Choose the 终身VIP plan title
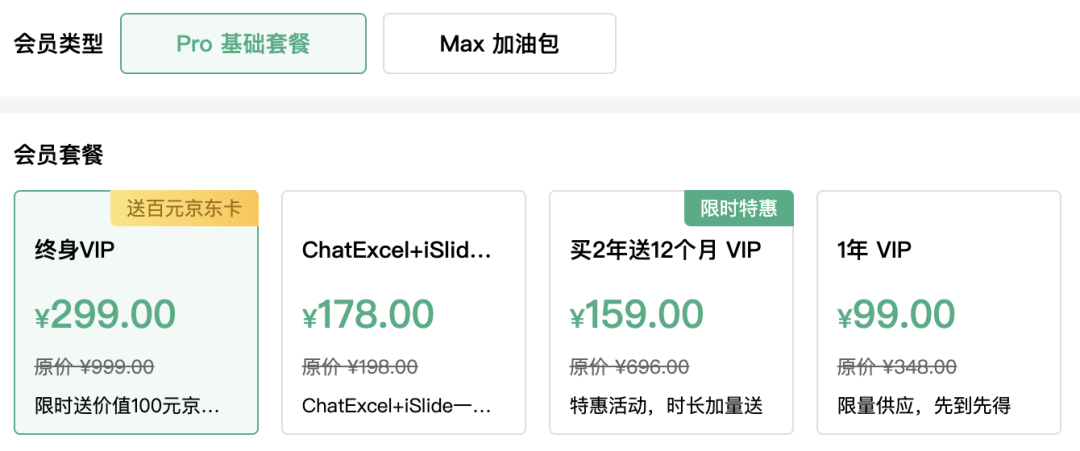Viewport: 1080px width, 451px height. pyautogui.click(x=74, y=251)
